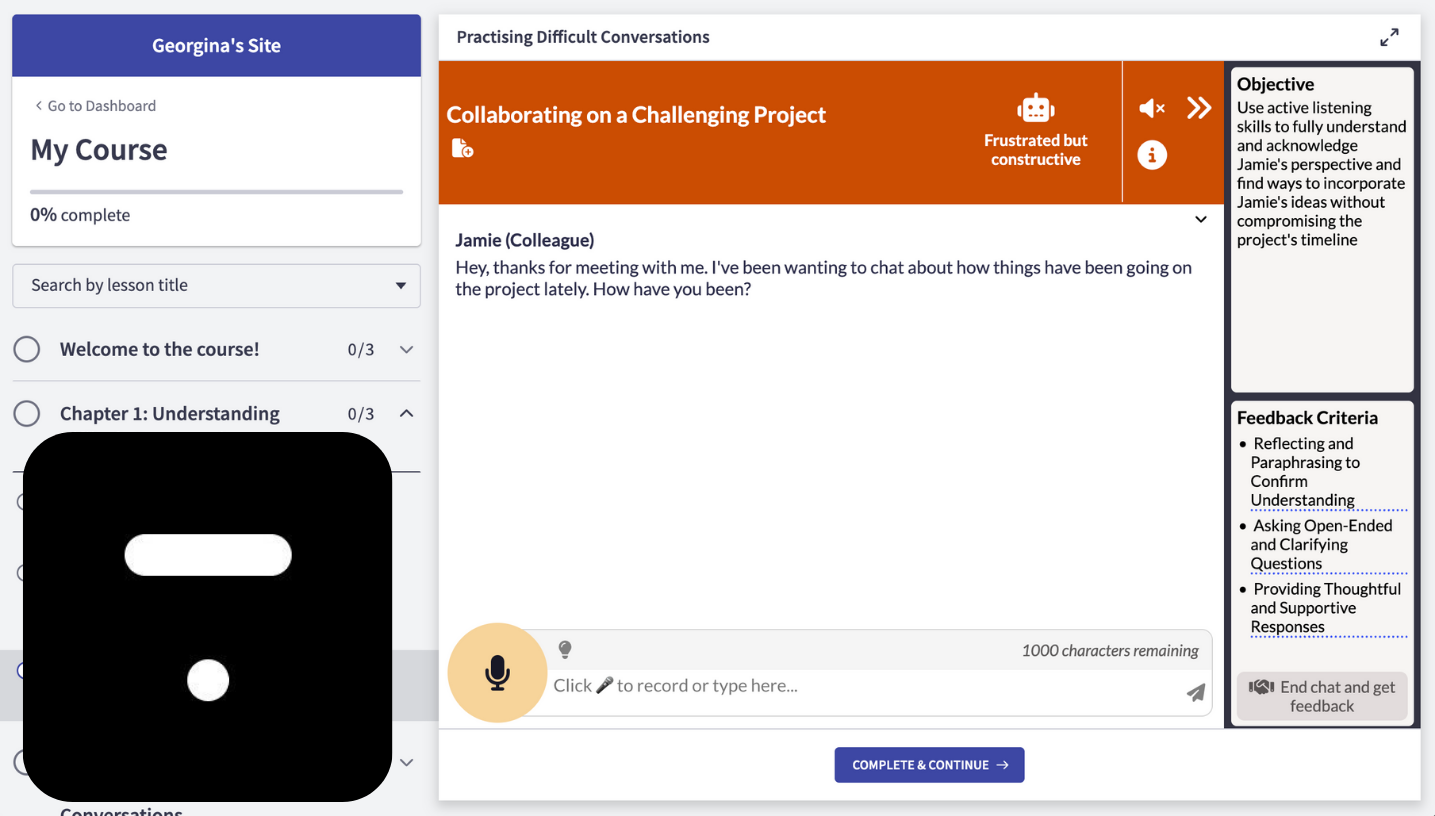Expand lesson to fullscreen view
Image resolution: width=1435 pixels, height=816 pixels.
(1389, 38)
